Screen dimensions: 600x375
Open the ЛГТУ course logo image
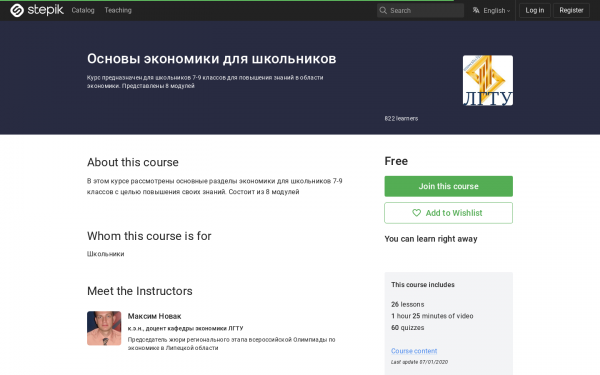pos(488,80)
